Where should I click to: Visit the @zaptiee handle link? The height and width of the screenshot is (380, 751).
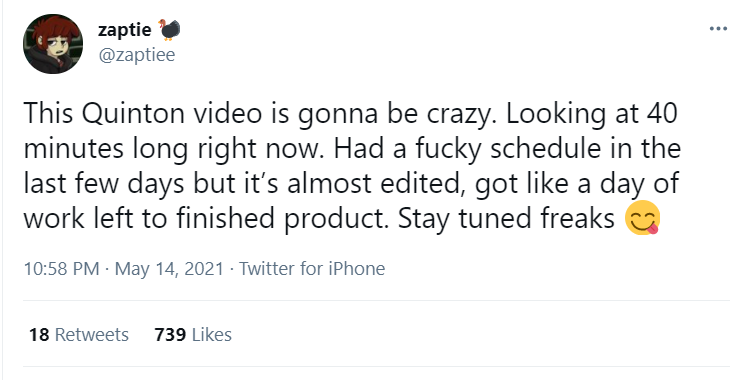tap(137, 55)
